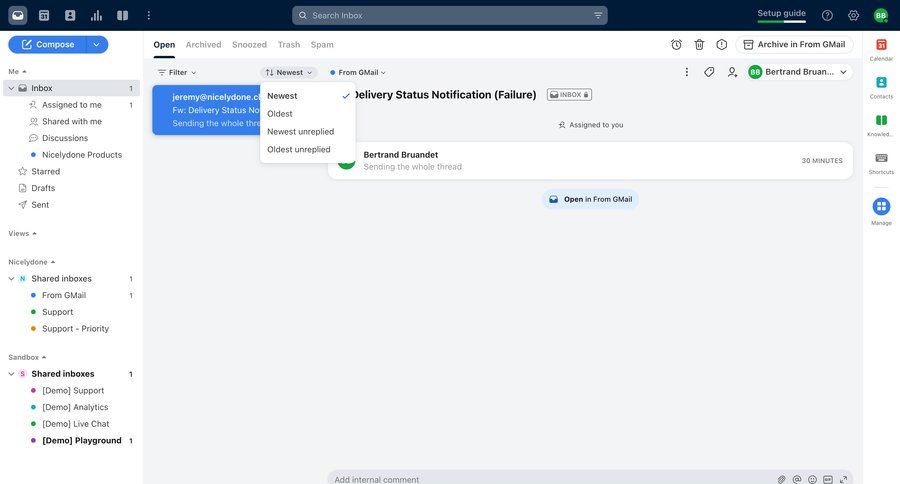The width and height of the screenshot is (900, 484).
Task: Move conversation to trash with bin icon
Action: pyautogui.click(x=699, y=44)
